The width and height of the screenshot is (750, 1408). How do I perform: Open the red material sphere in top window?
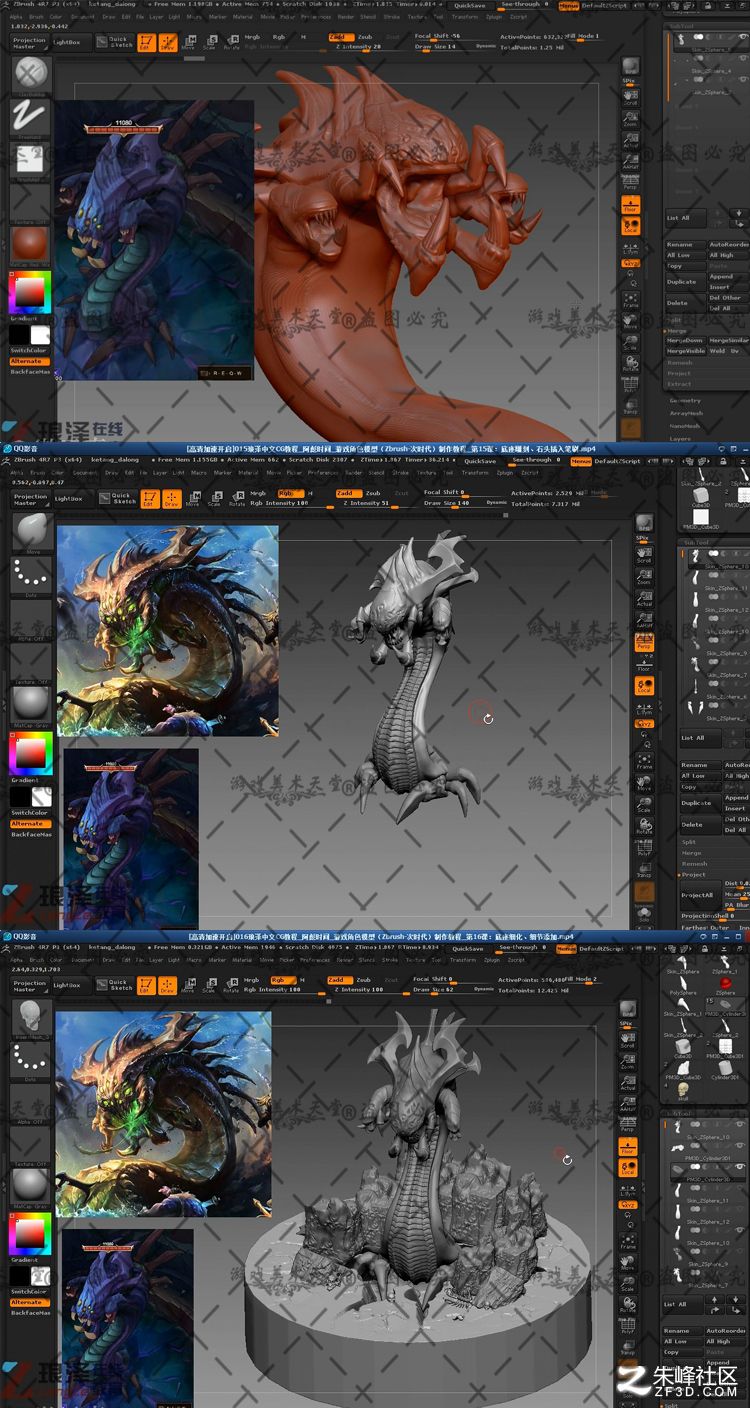[x=31, y=247]
